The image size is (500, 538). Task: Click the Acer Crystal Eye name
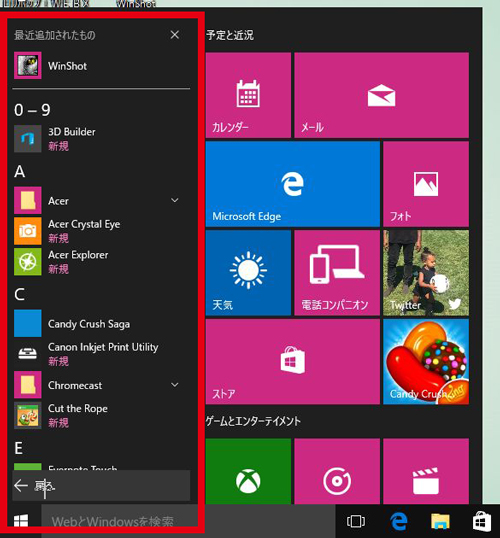[x=84, y=224]
